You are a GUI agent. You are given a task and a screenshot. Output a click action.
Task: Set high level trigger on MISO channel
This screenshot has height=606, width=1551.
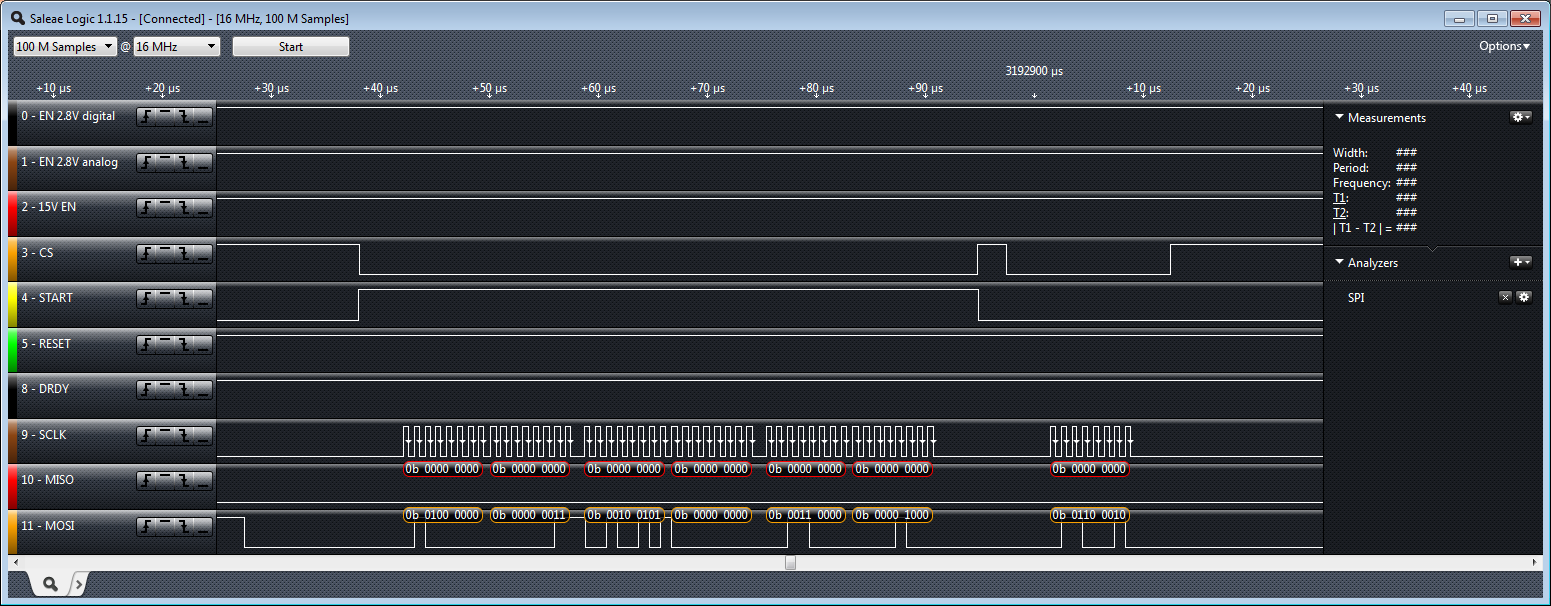165,480
